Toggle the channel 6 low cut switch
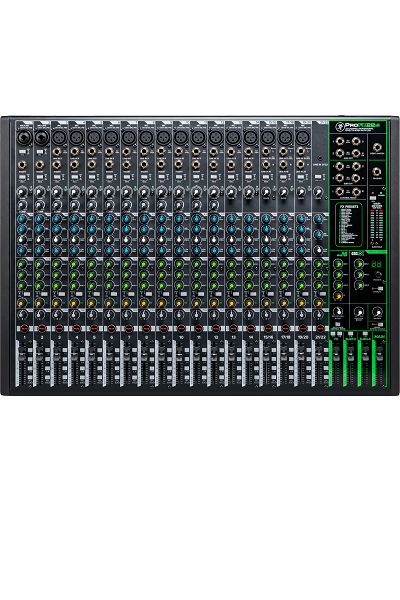Screen dimensions: 400x600 click(x=109, y=178)
